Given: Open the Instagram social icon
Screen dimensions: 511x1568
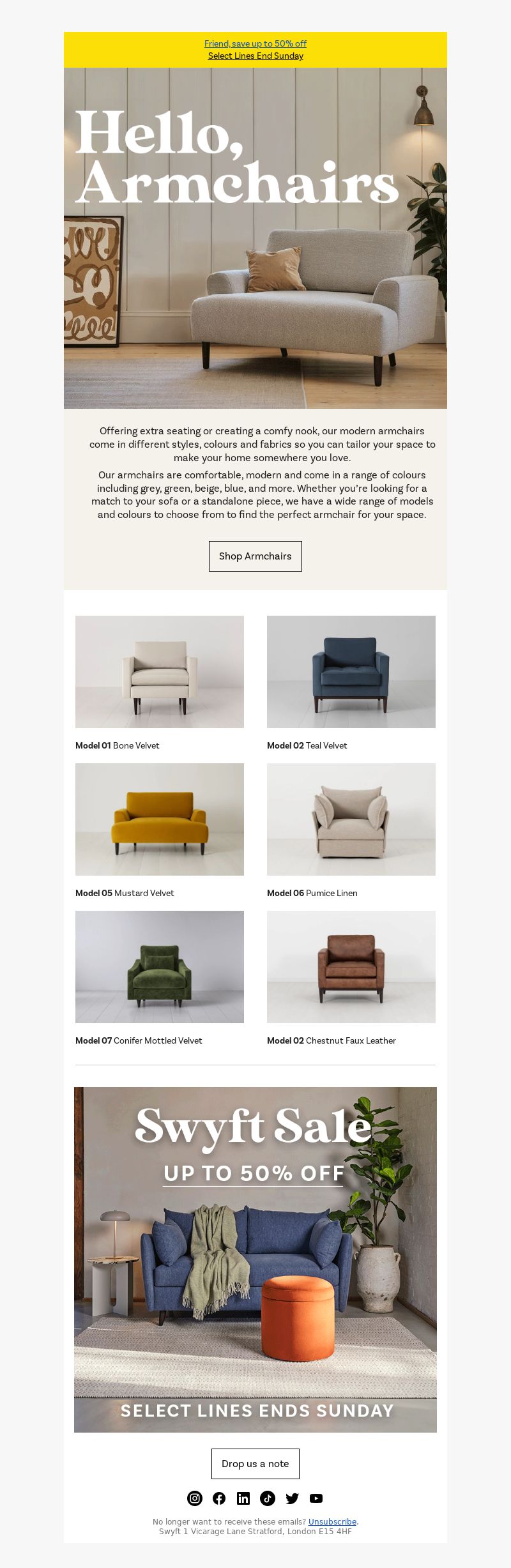Looking at the screenshot, I should pos(195,1498).
